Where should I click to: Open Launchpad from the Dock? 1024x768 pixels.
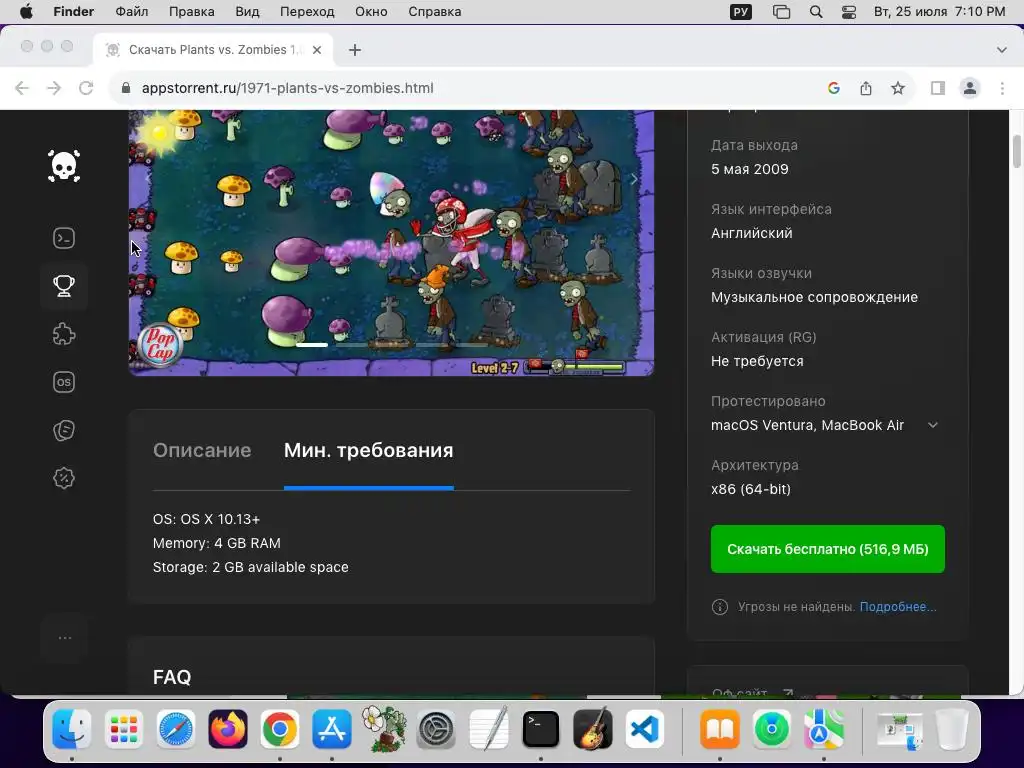point(123,729)
